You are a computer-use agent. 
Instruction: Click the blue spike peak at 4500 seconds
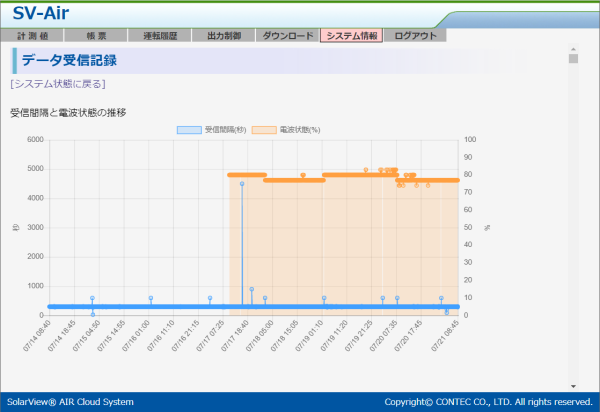242,183
